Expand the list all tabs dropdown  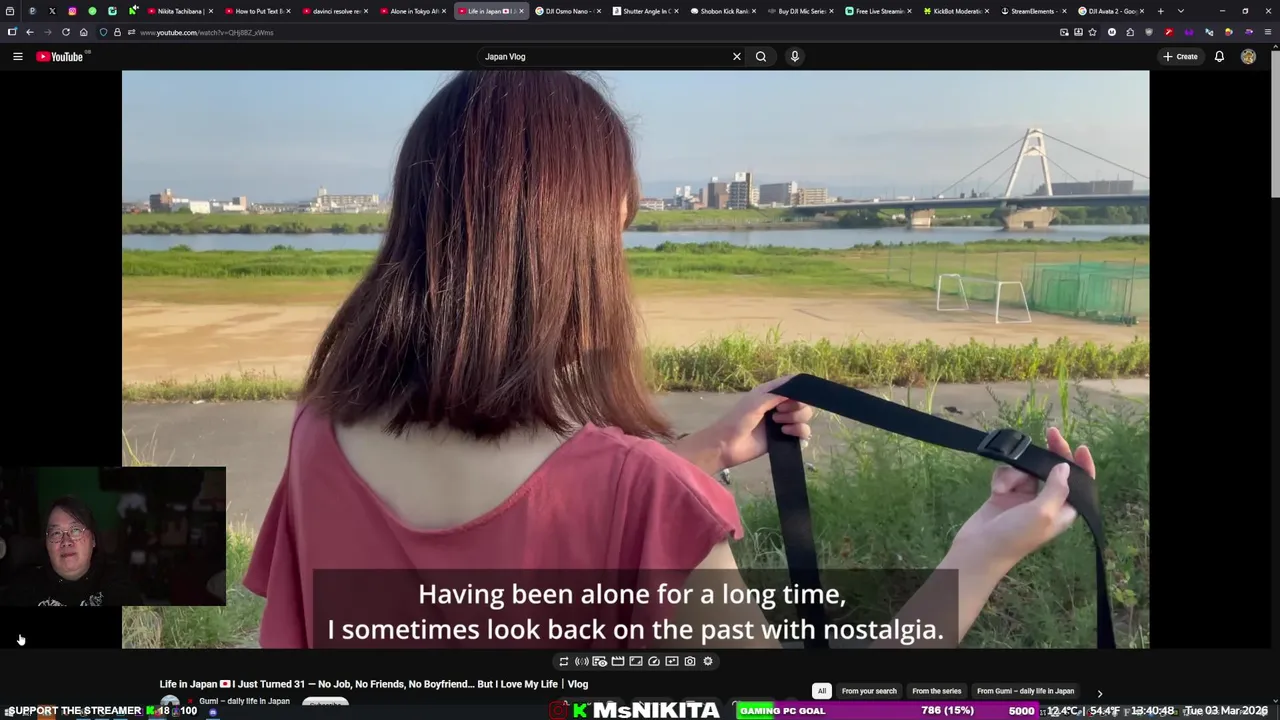pos(1181,11)
